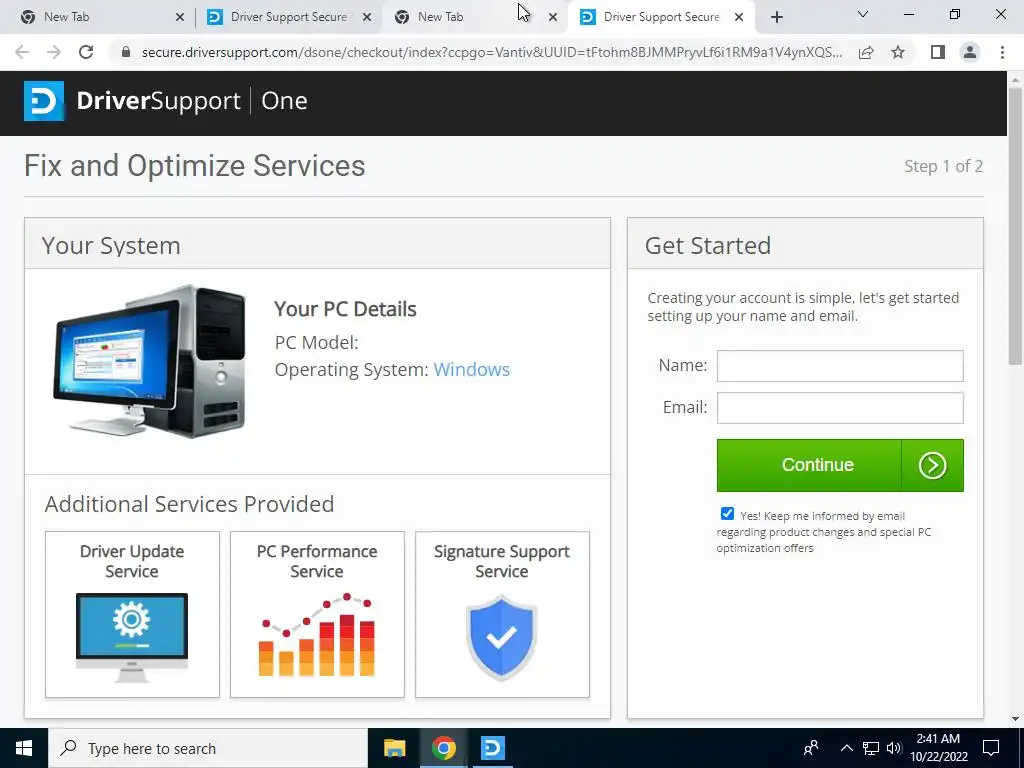
Task: Reload the page with the refresh icon
Action: (x=86, y=52)
